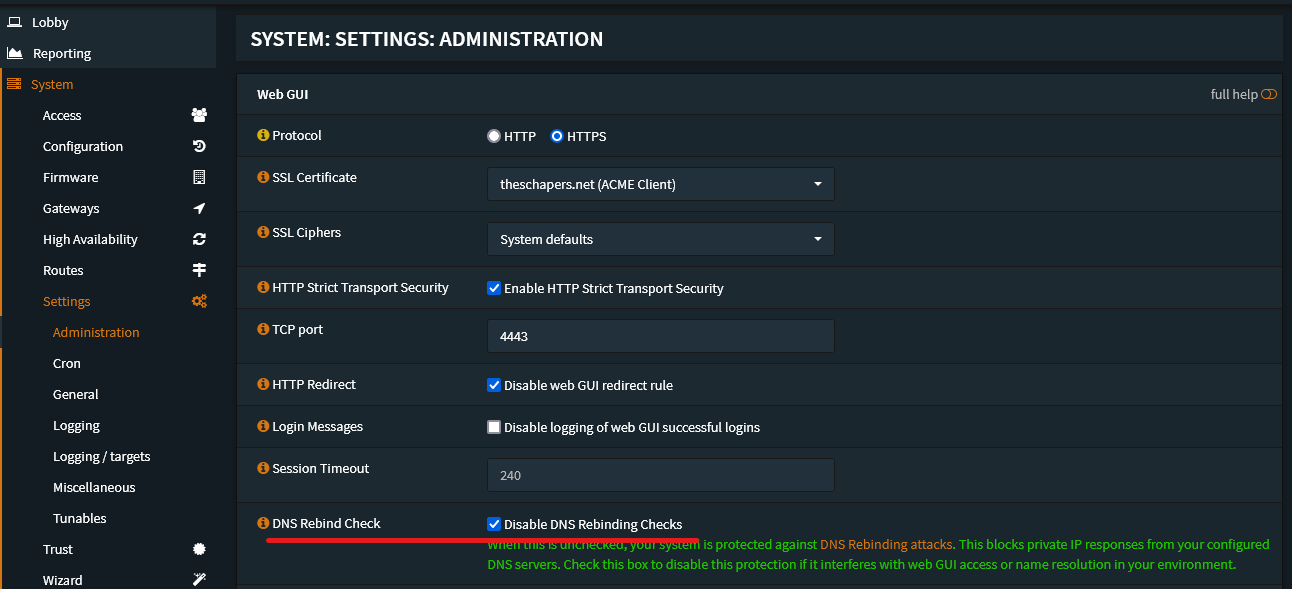Screen dimensions: 1292x589
Task: Click info icon beside SSL Certificate
Action: (263, 177)
